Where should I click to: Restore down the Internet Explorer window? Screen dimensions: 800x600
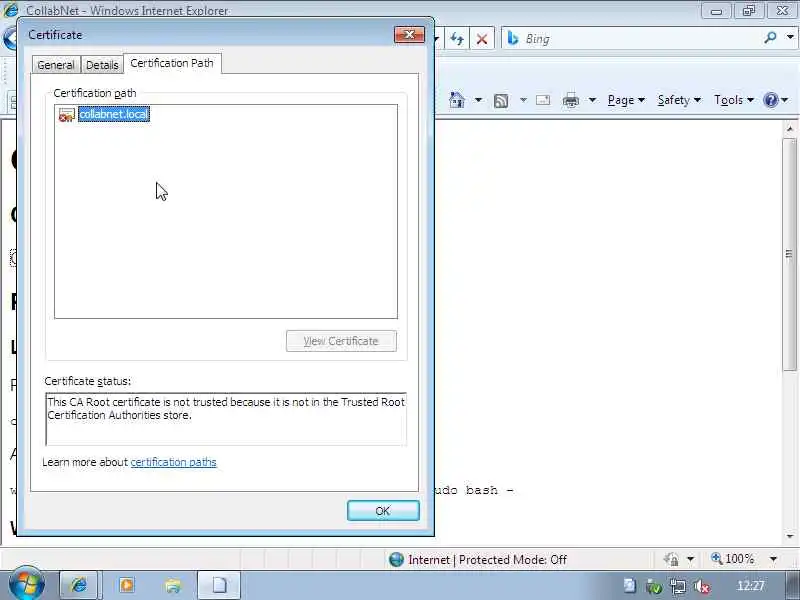click(749, 11)
